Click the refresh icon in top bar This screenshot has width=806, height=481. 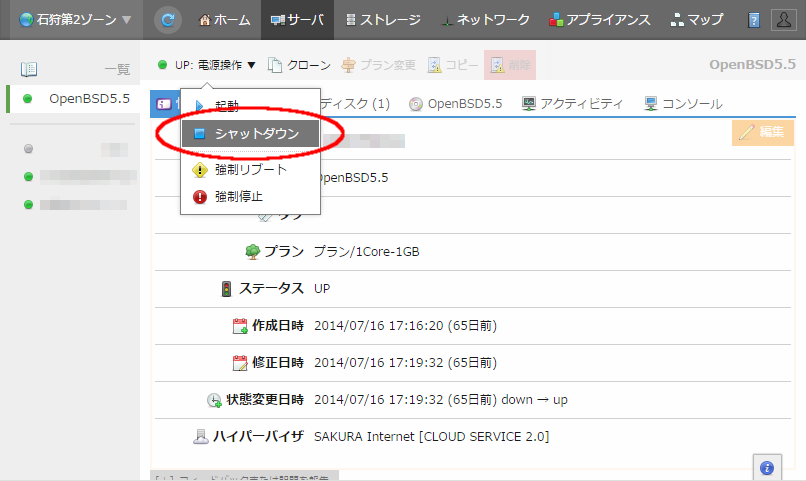tap(169, 19)
